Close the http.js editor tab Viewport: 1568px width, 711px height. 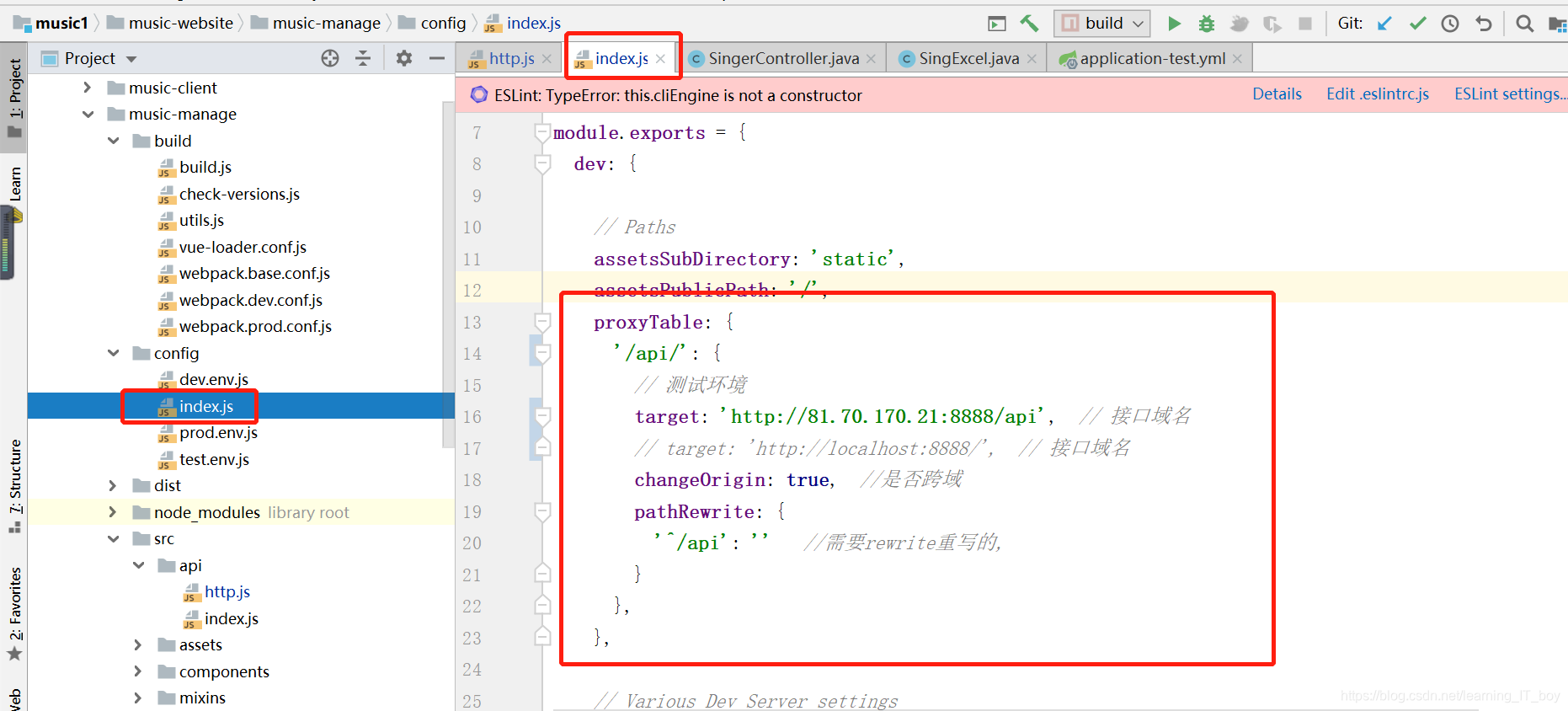point(547,59)
